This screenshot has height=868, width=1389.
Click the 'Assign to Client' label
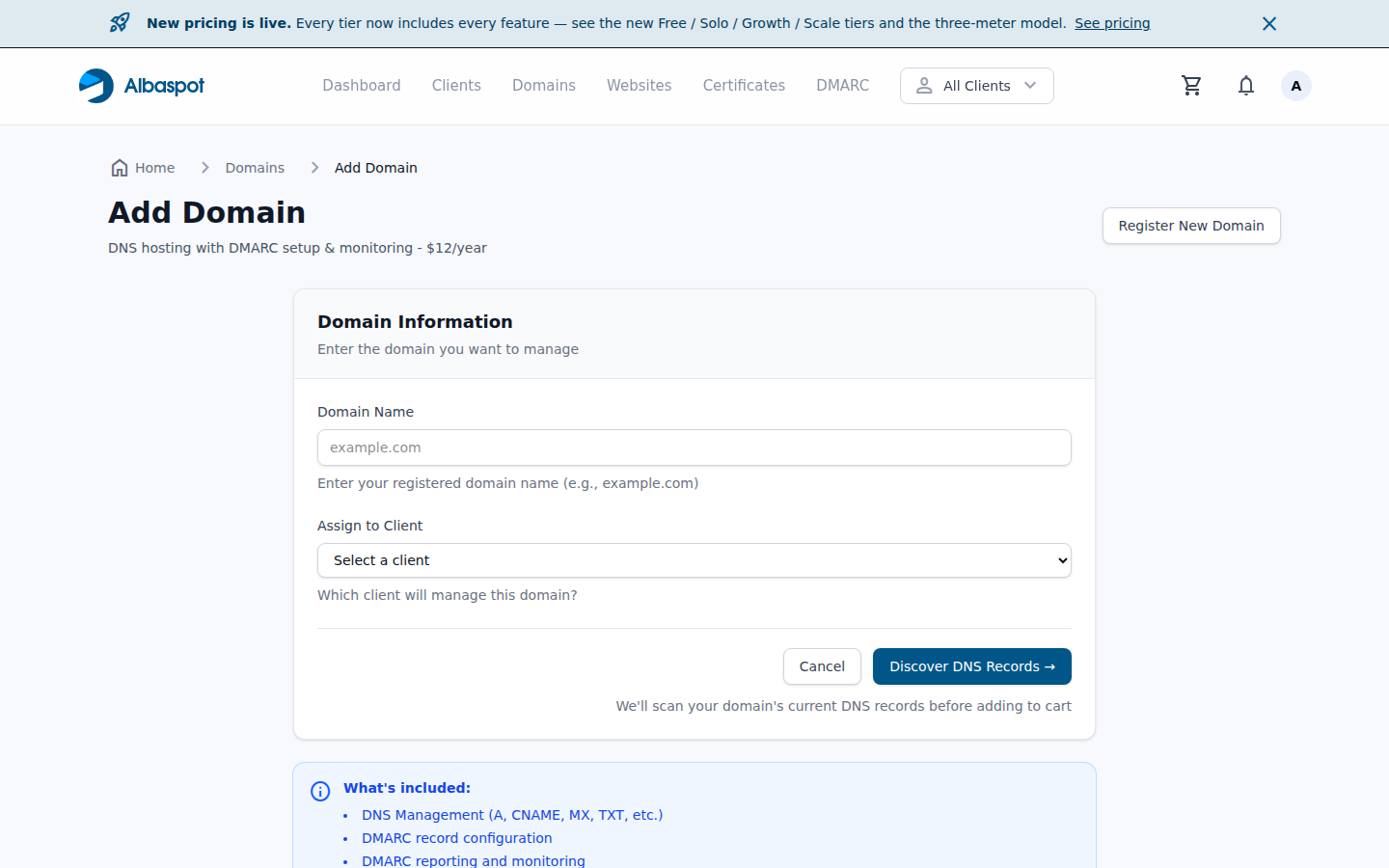pos(370,526)
